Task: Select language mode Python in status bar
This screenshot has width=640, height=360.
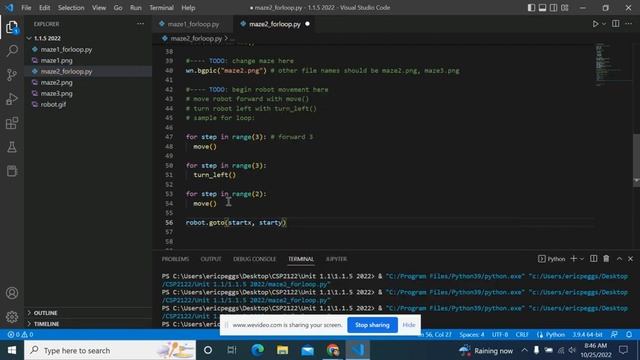Action: pos(555,335)
